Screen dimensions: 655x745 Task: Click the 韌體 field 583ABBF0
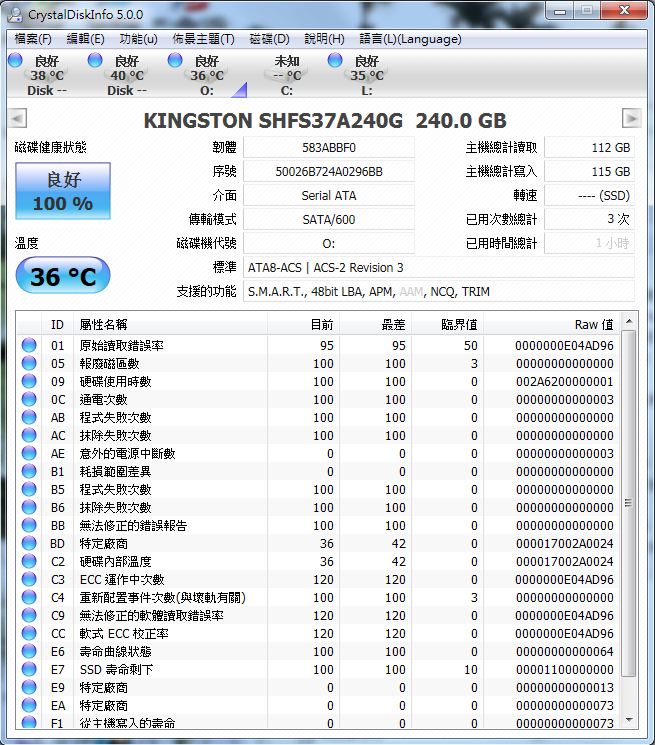[x=329, y=148]
